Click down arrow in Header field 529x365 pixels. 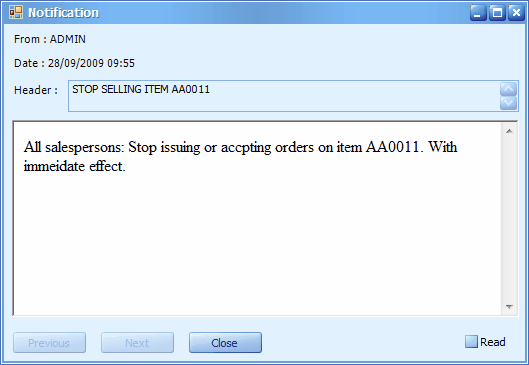coord(508,103)
